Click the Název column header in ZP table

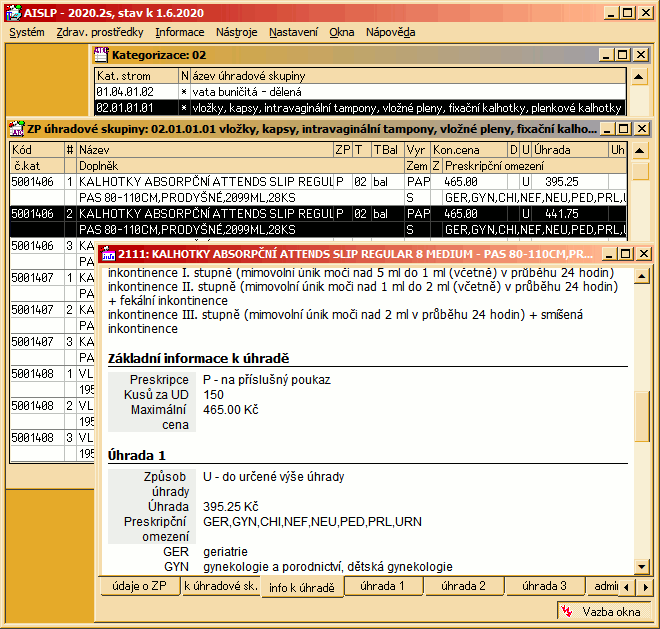pyautogui.click(x=205, y=150)
